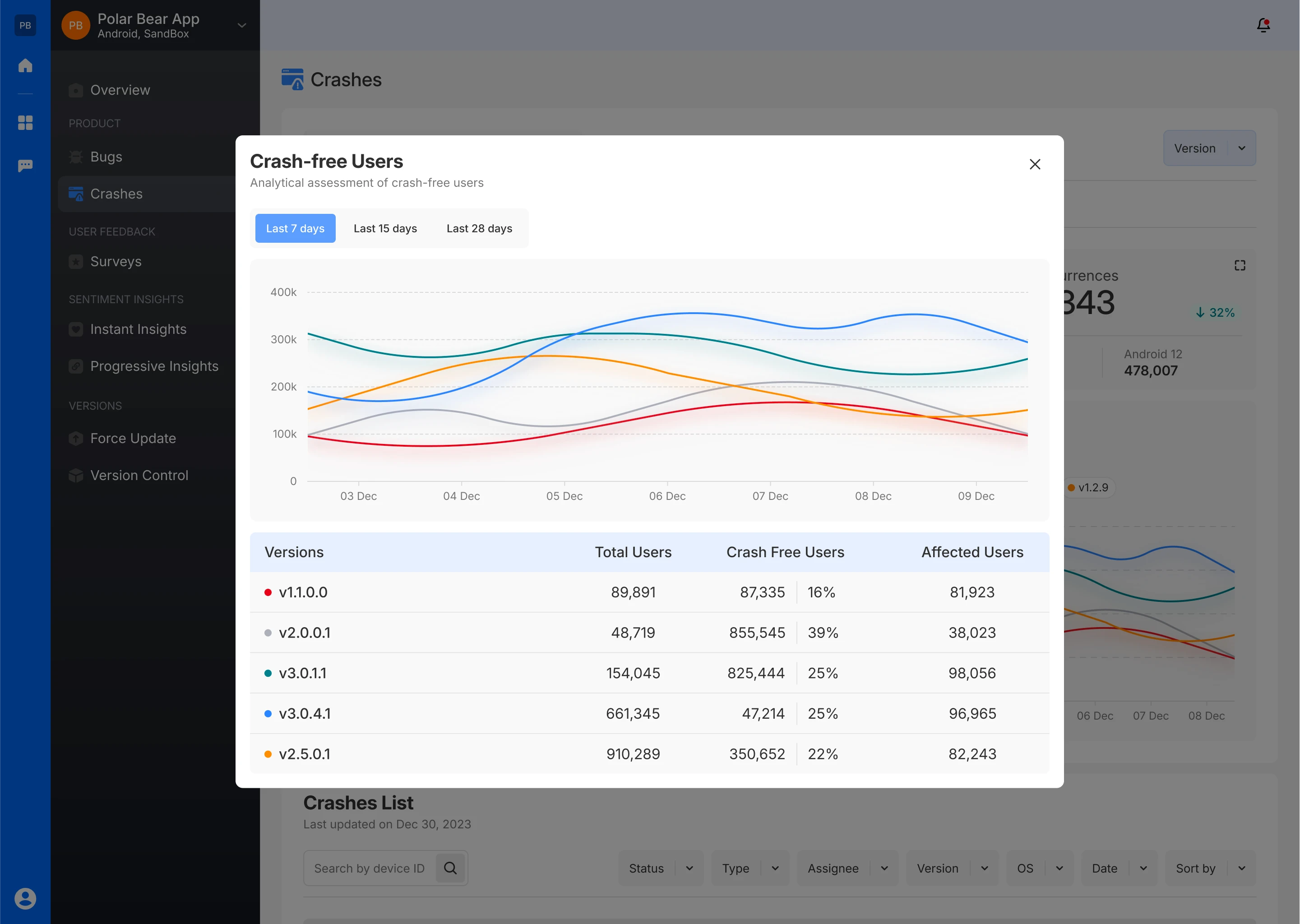Close the Crash-free Users dialog
This screenshot has width=1300, height=924.
1035,164
